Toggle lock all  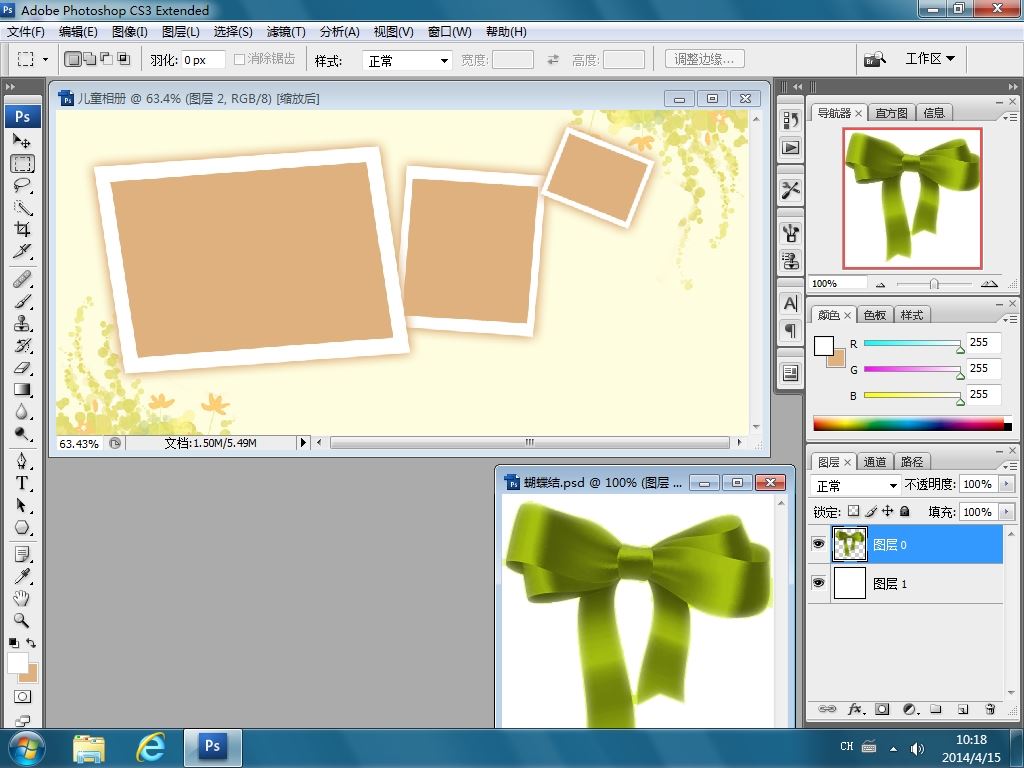coord(904,511)
